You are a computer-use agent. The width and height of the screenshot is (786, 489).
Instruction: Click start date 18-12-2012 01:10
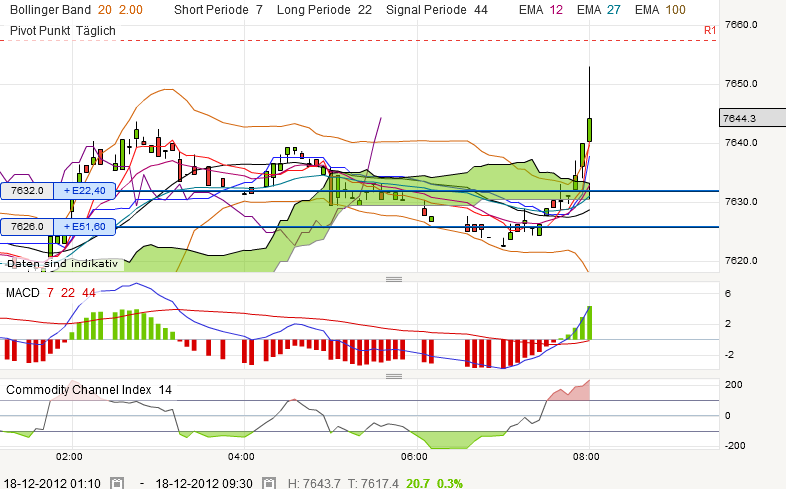click(x=52, y=483)
